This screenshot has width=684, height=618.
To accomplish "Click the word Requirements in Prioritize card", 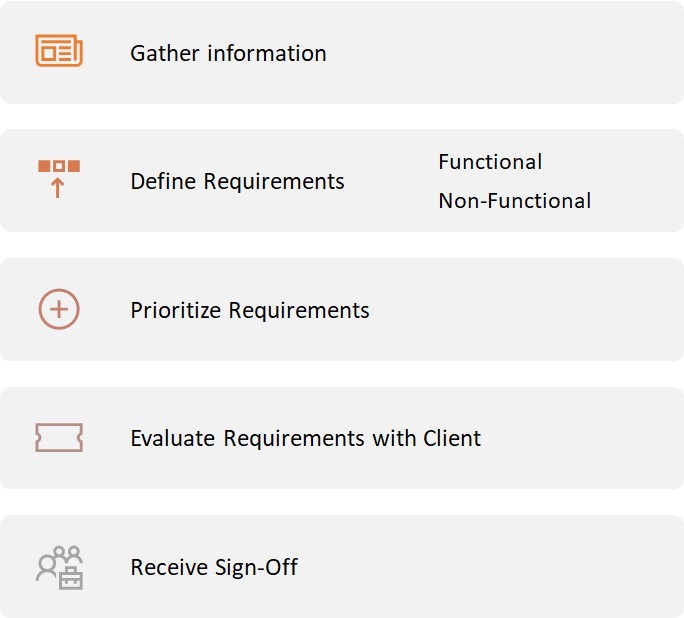I will (x=299, y=311).
